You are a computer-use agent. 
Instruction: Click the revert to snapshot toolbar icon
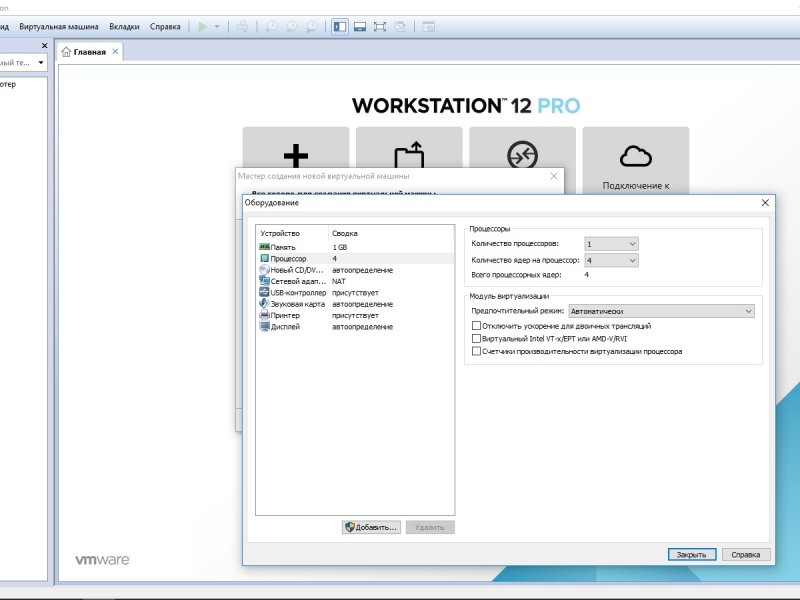(291, 27)
